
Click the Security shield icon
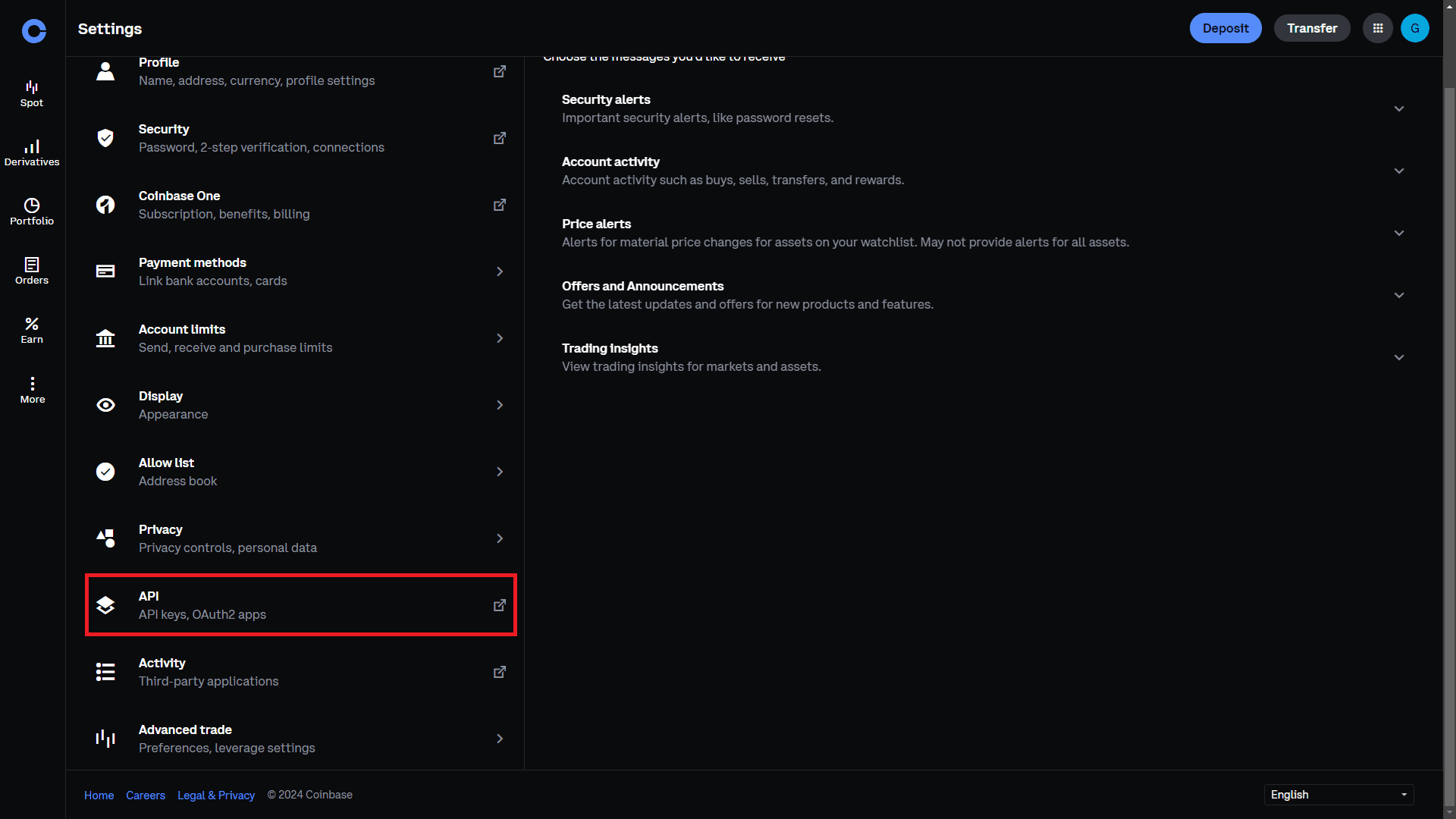tap(105, 138)
